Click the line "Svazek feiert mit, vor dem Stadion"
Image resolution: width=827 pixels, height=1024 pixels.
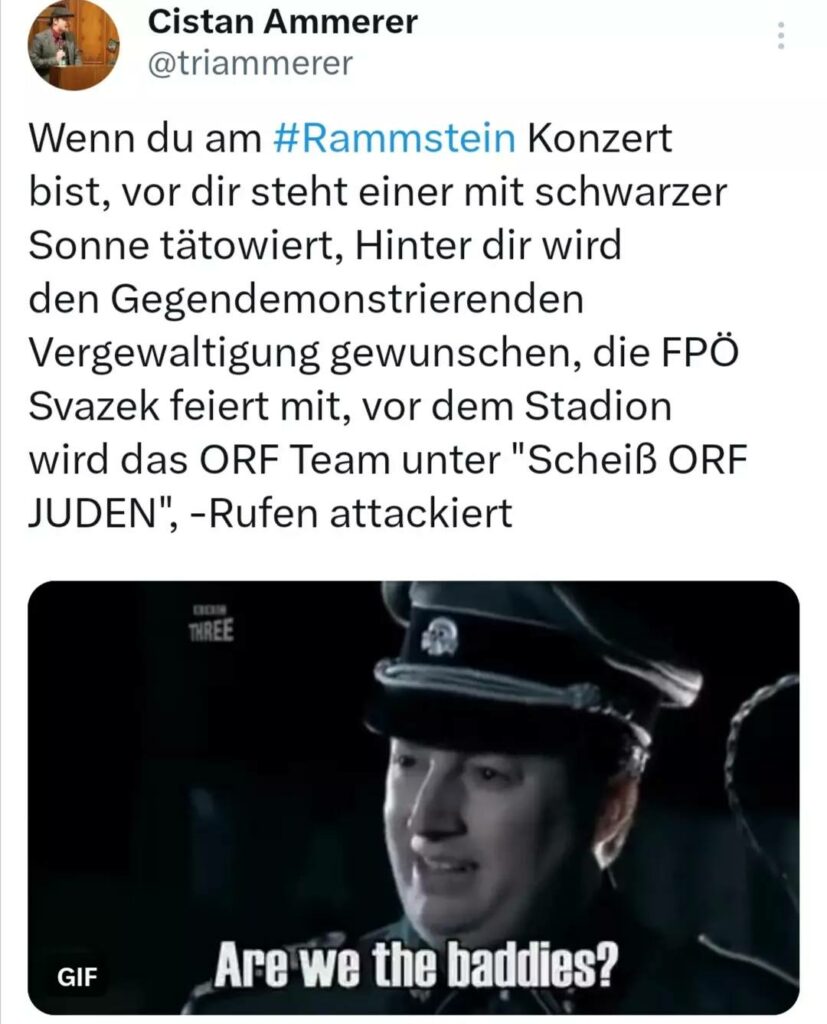point(350,406)
